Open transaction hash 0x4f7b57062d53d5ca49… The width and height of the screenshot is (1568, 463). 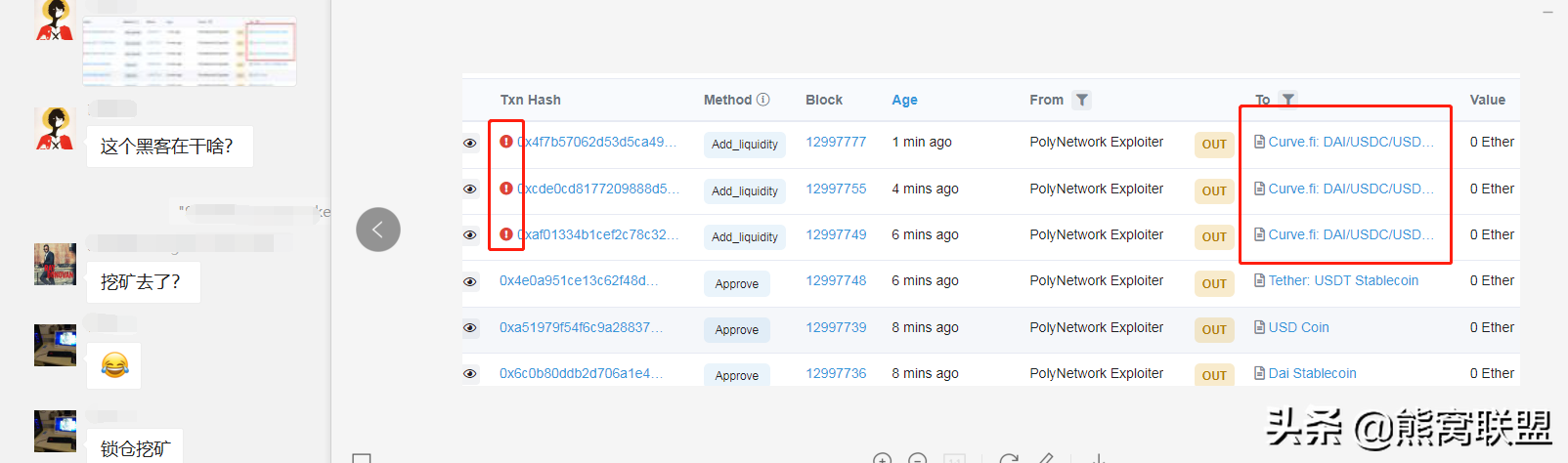coord(597,142)
